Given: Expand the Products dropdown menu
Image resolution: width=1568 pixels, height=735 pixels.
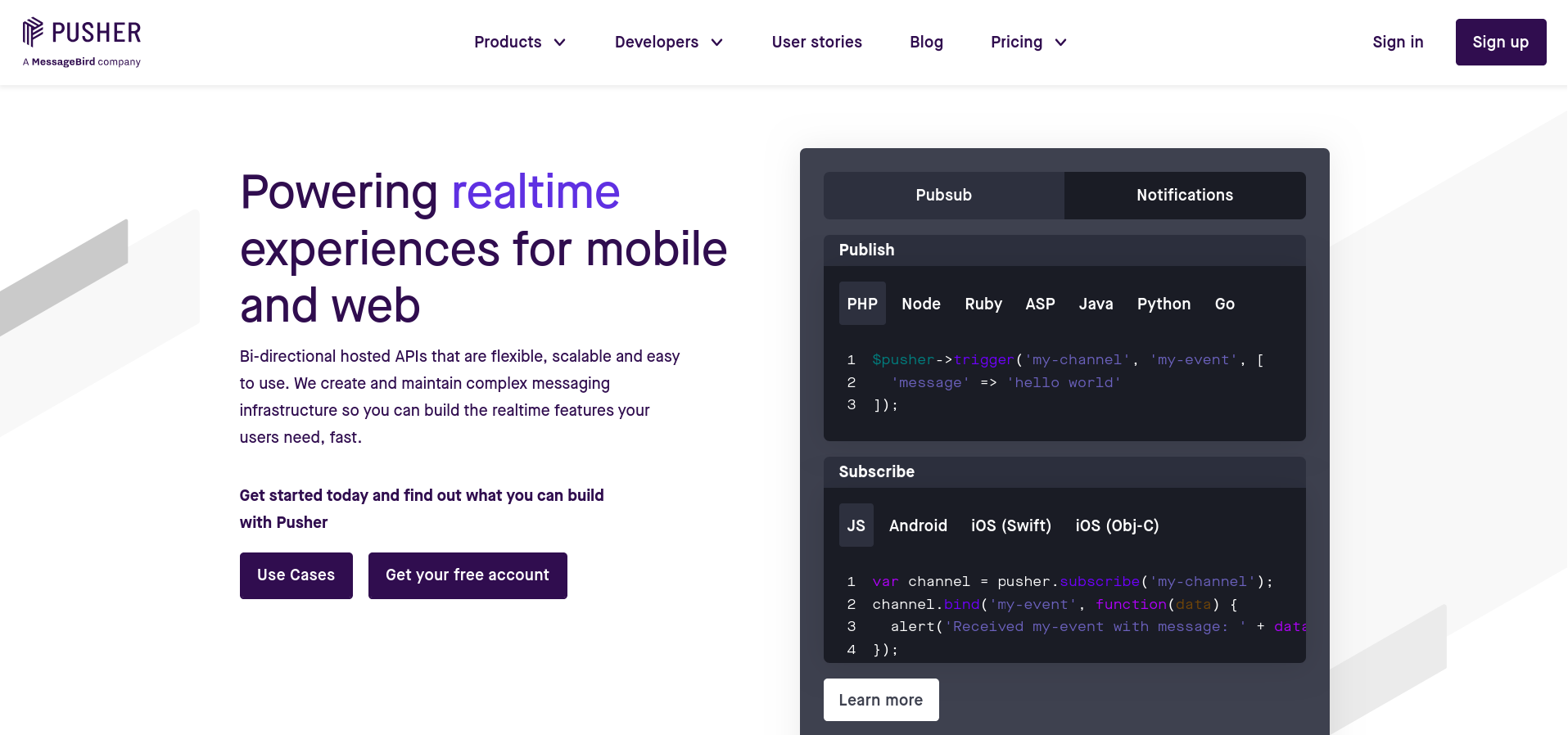Looking at the screenshot, I should pos(519,42).
